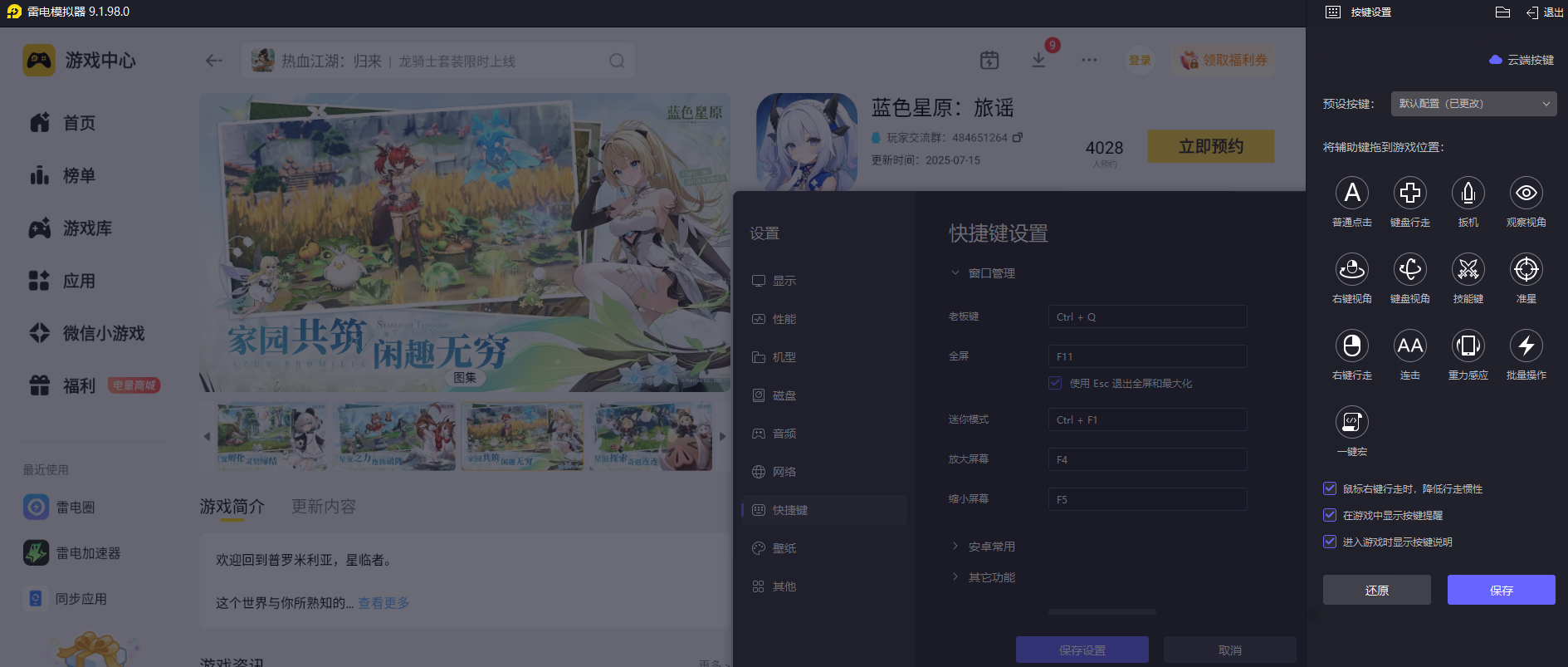Viewport: 1568px width, 667px height.
Task: Select the 键盘行走 D-pad key icon
Action: [x=1410, y=193]
